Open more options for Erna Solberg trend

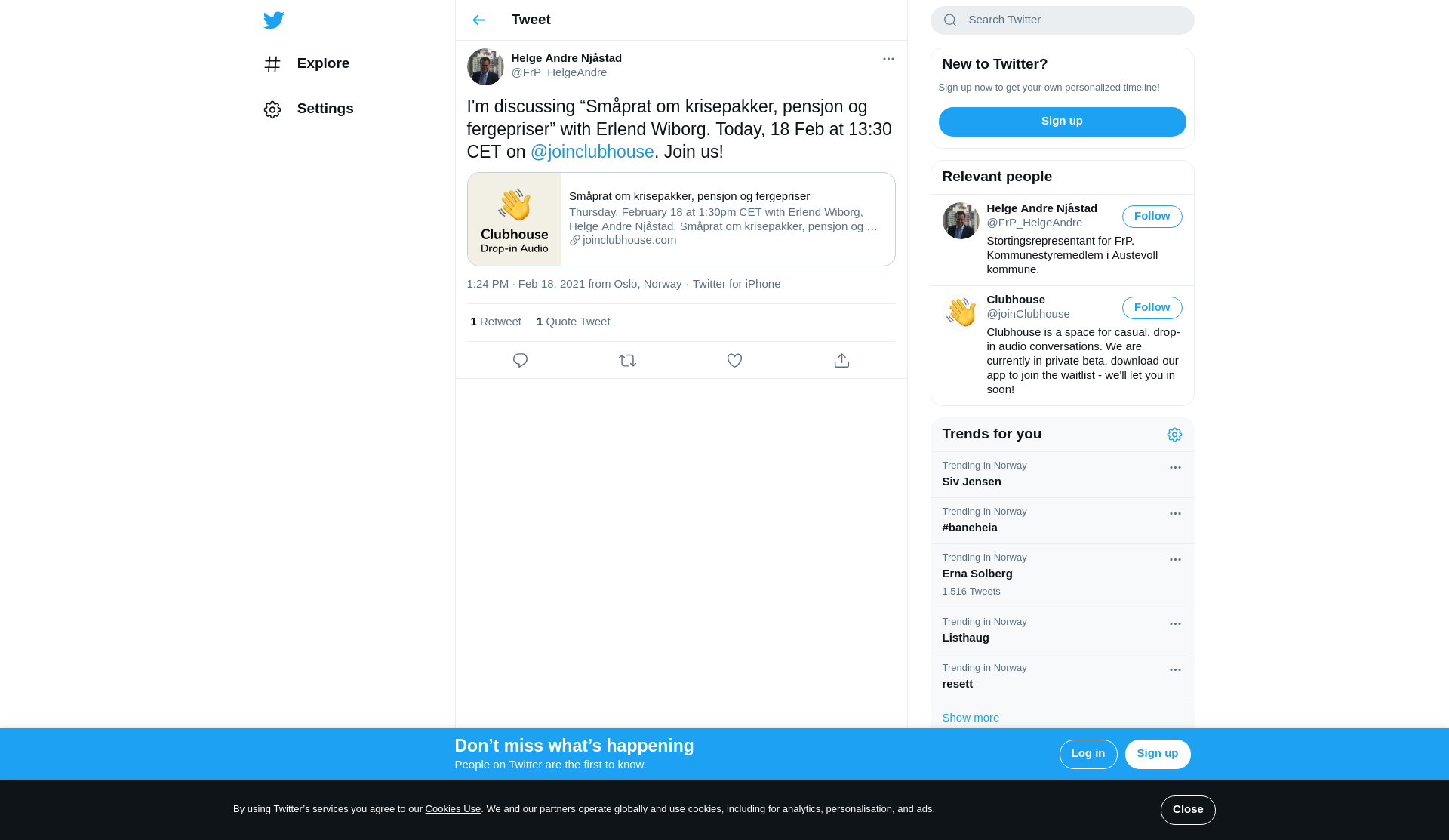coord(1175,560)
